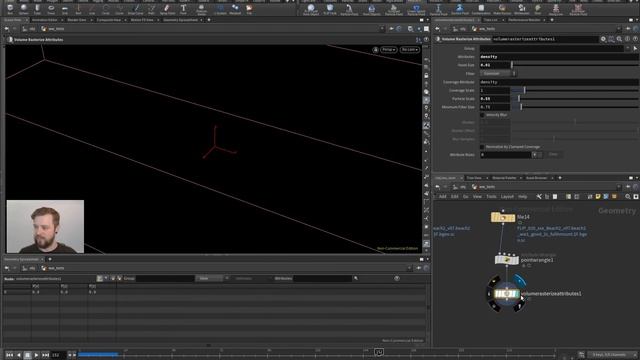Toggle the Velocity Blur checkbox
This screenshot has width=640, height=360.
(482, 115)
